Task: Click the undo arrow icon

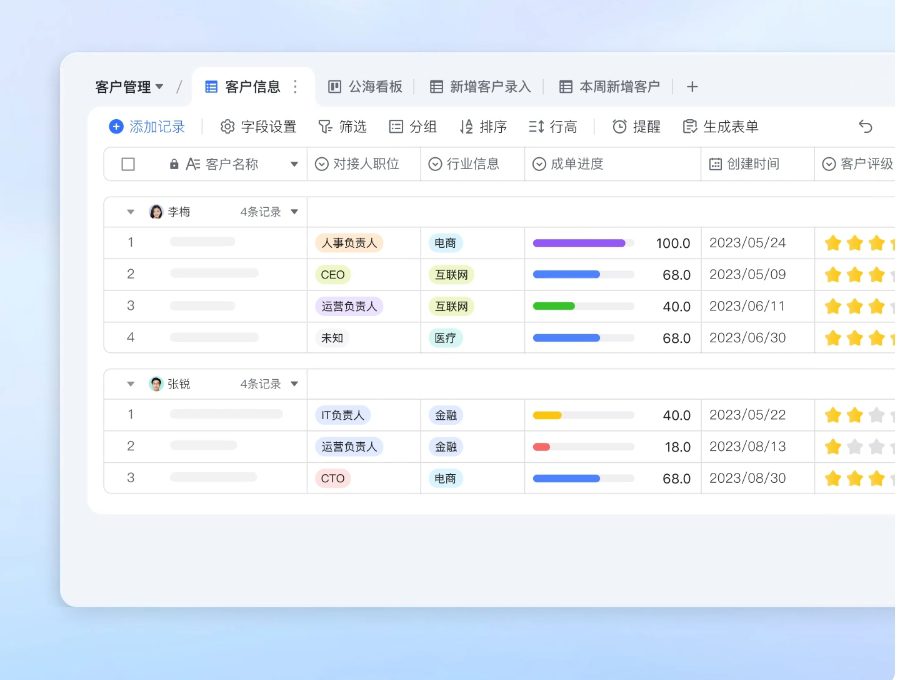Action: pyautogui.click(x=866, y=126)
